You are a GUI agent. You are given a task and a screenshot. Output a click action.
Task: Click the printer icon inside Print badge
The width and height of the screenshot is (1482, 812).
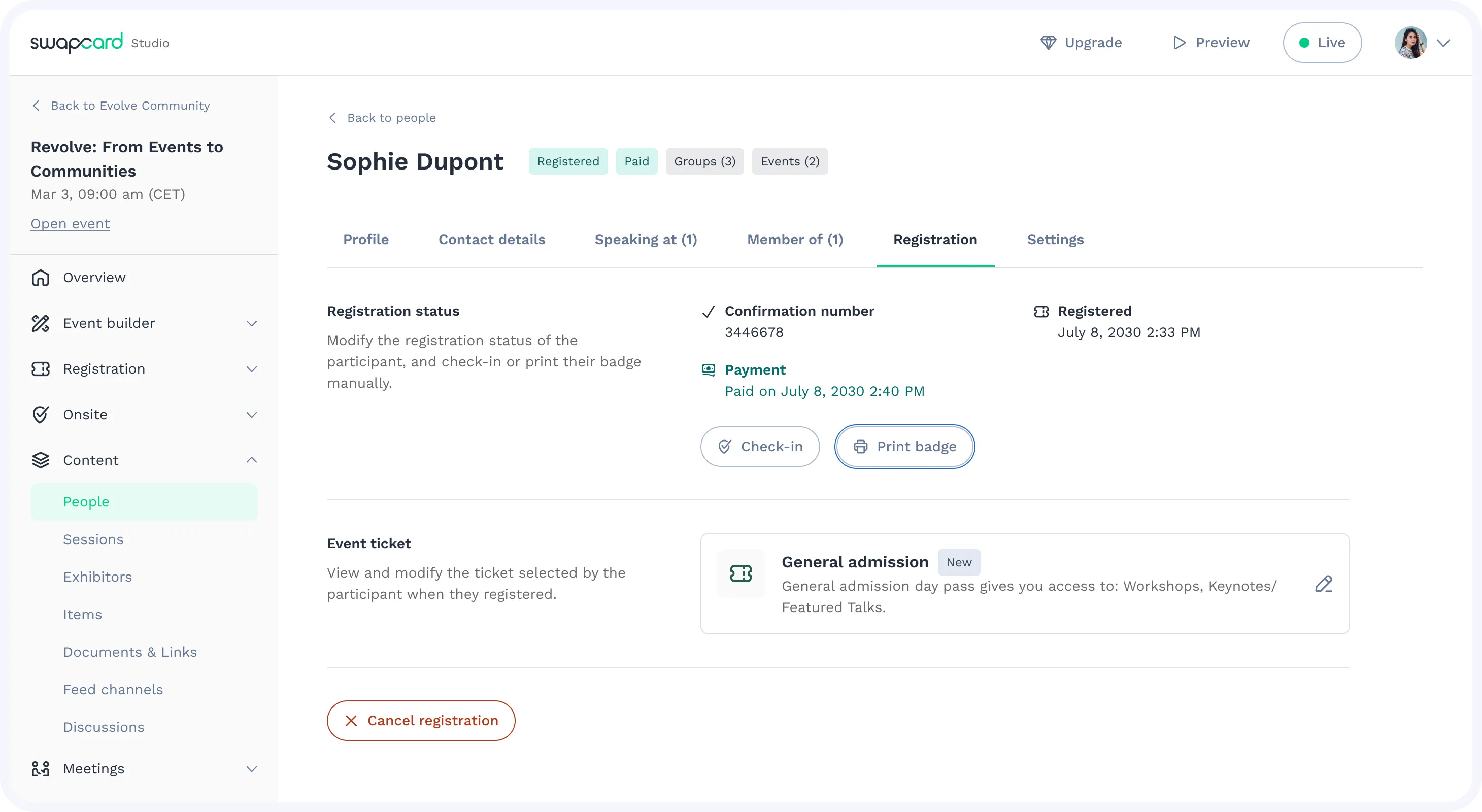point(861,446)
